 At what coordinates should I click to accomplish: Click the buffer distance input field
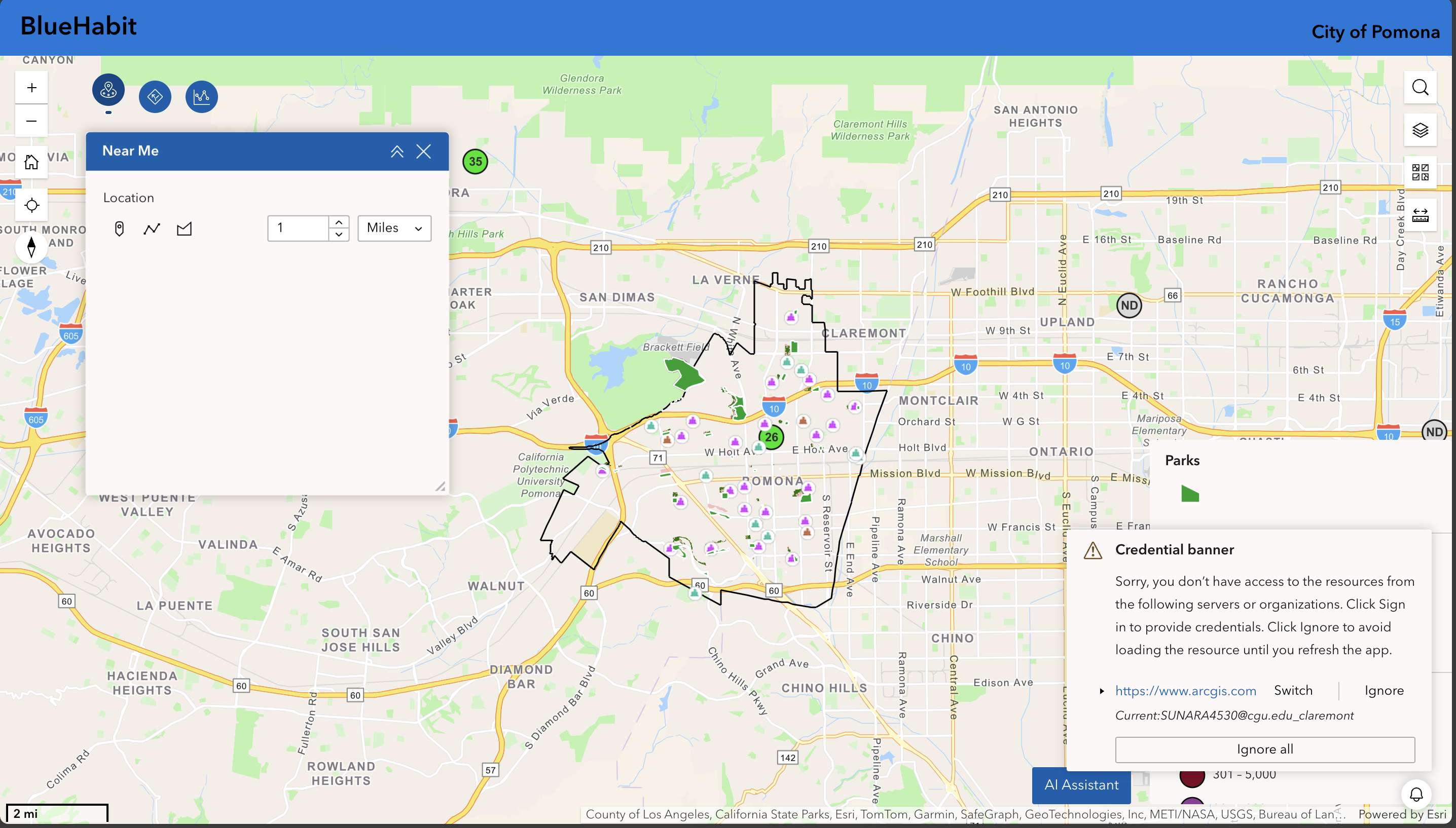[299, 228]
